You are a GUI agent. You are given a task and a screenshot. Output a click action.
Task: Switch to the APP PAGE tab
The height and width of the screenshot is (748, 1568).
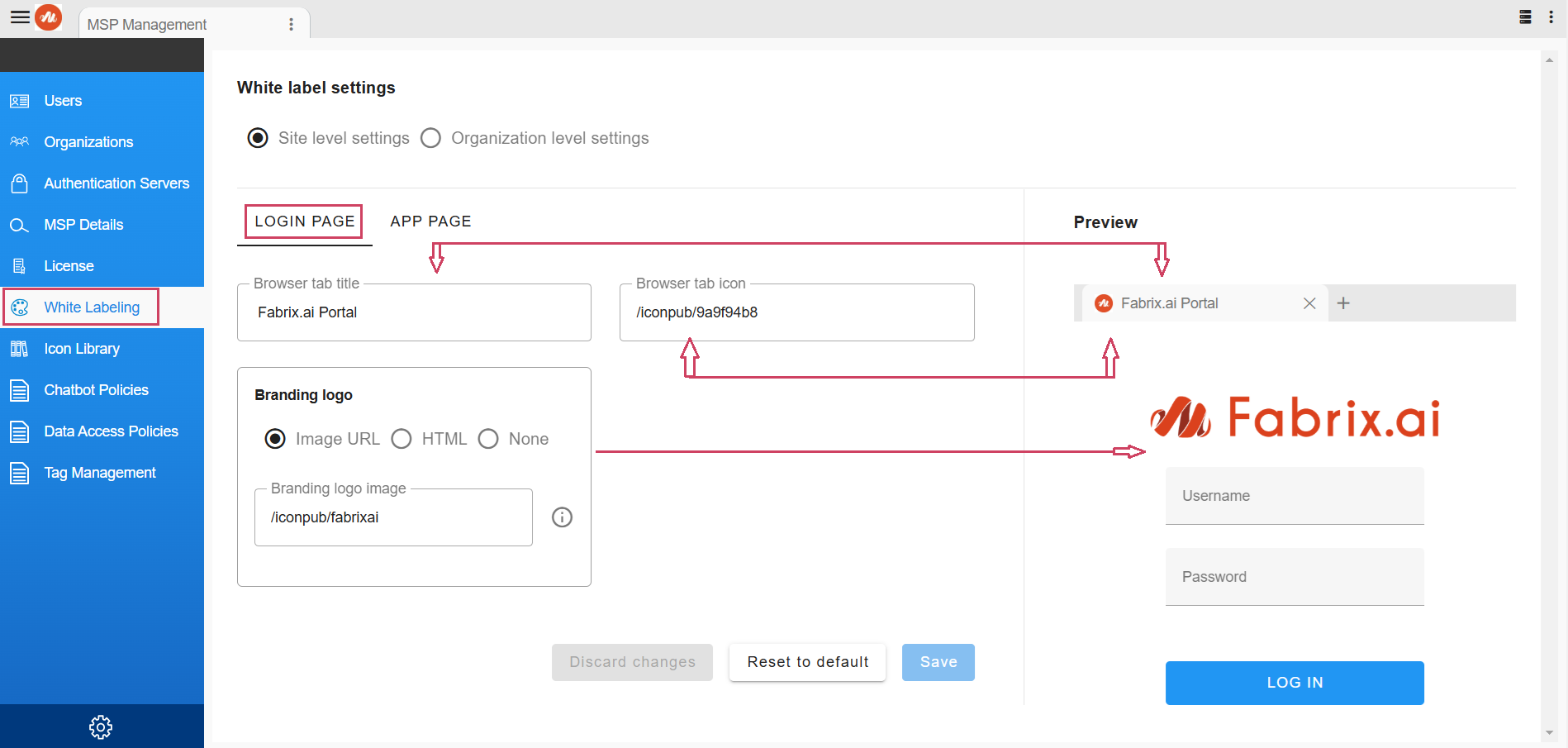pyautogui.click(x=430, y=222)
